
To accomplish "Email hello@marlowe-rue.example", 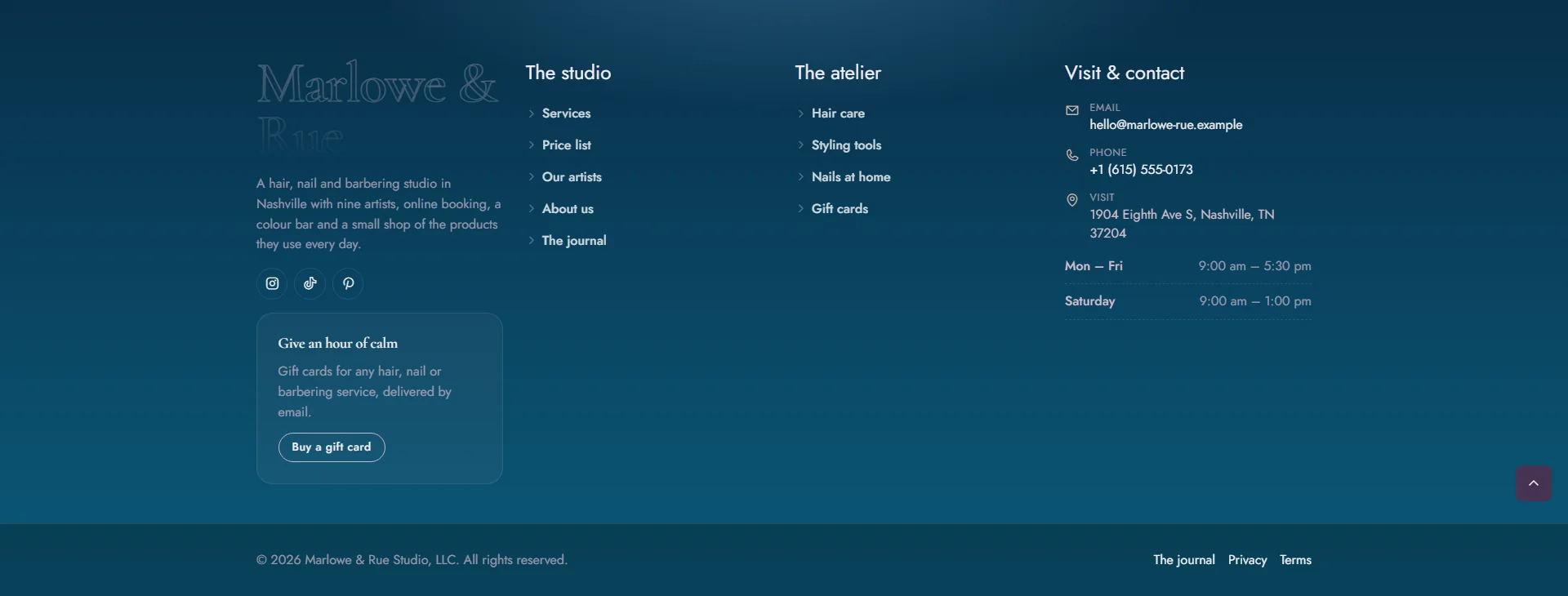I will pos(1165,125).
